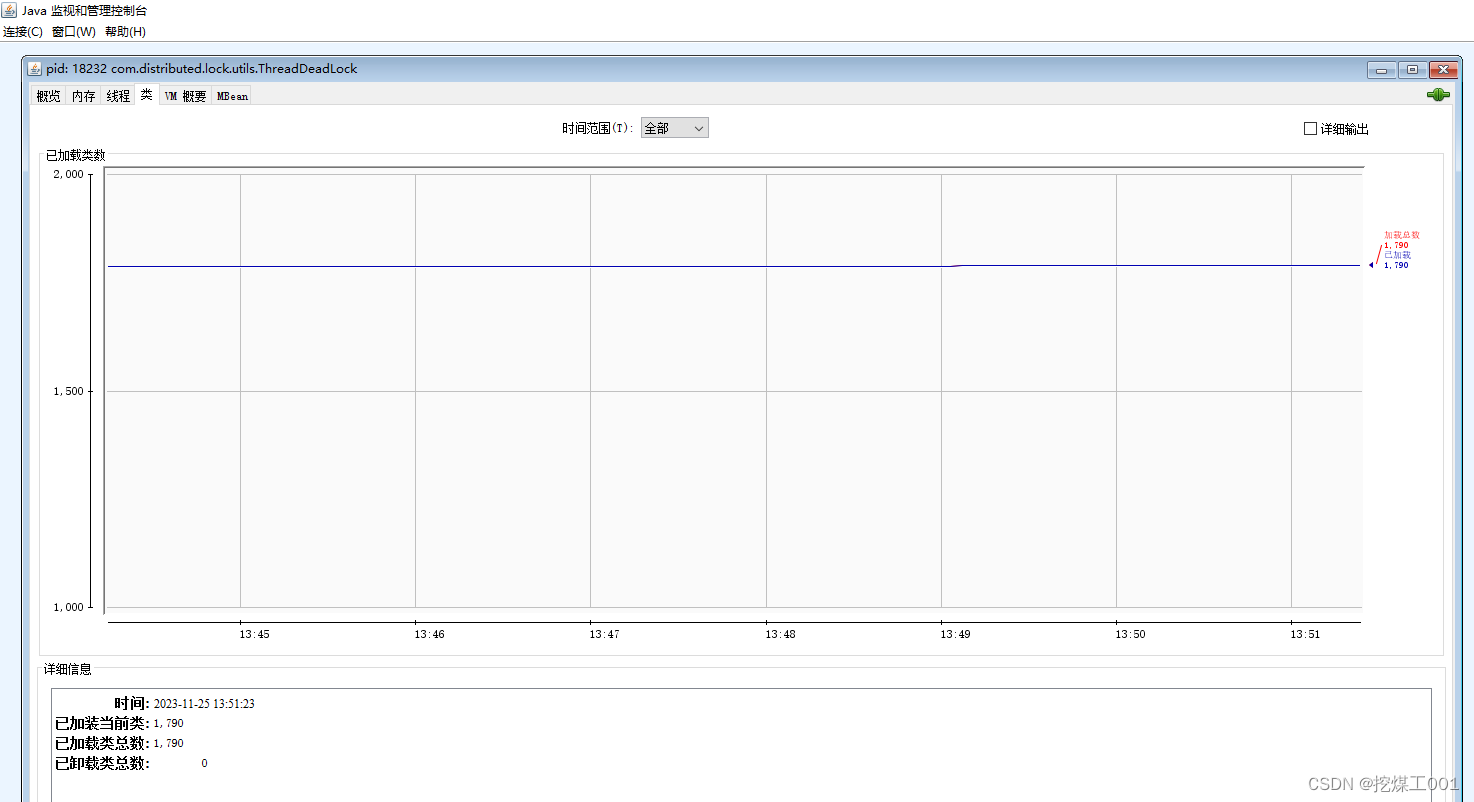1474x802 pixels.
Task: Expand the 时间范围 dropdown showing 全部
Action: [675, 128]
